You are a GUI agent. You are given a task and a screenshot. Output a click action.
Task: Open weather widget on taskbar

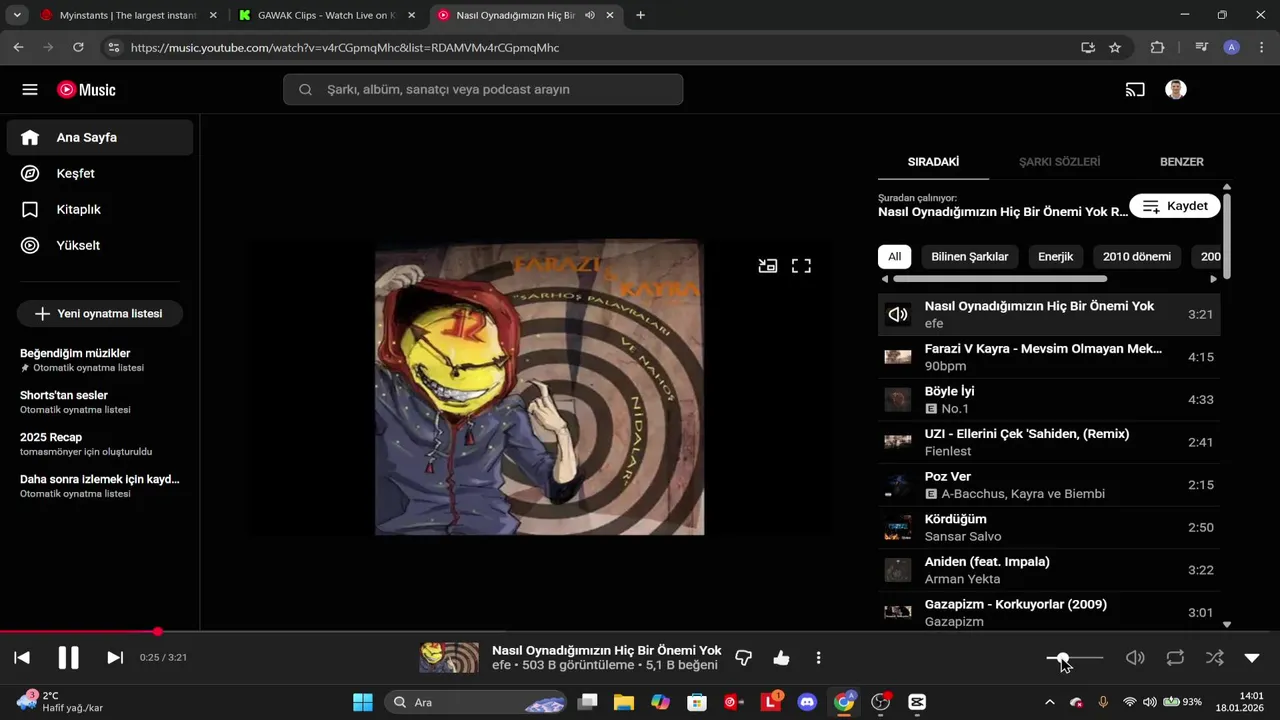click(59, 702)
